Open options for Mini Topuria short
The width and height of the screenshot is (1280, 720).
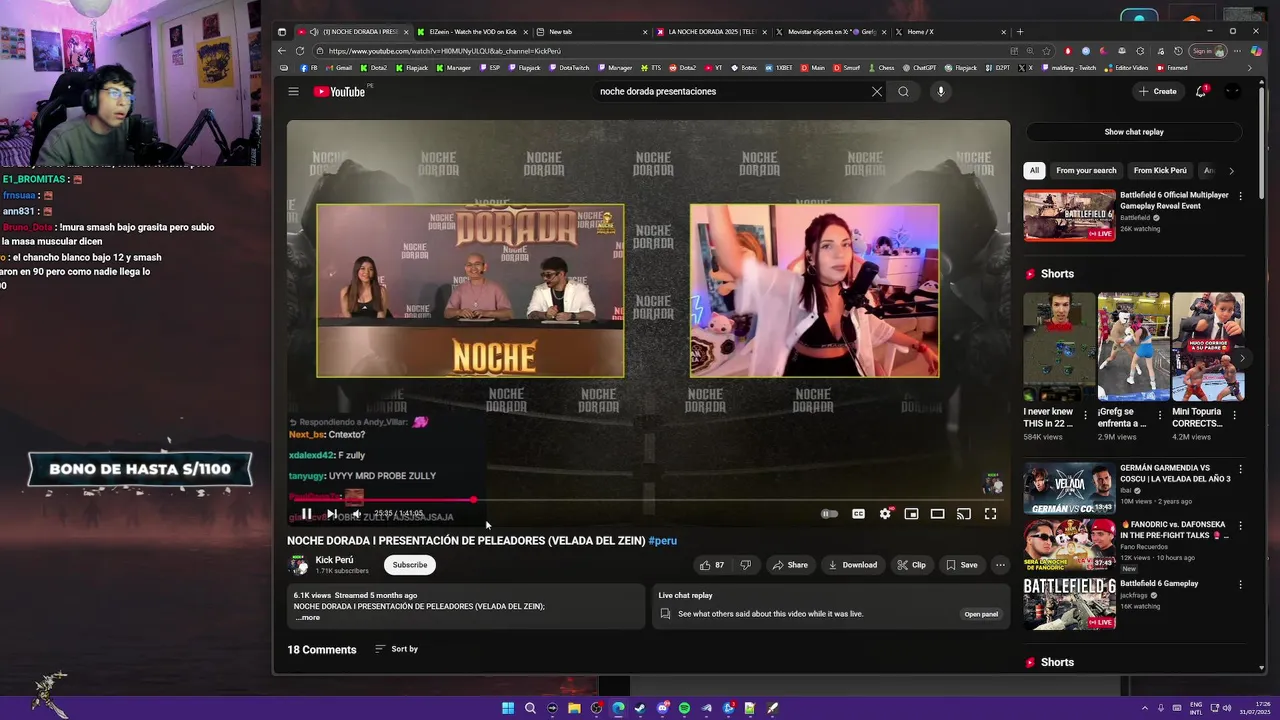pyautogui.click(x=1234, y=415)
